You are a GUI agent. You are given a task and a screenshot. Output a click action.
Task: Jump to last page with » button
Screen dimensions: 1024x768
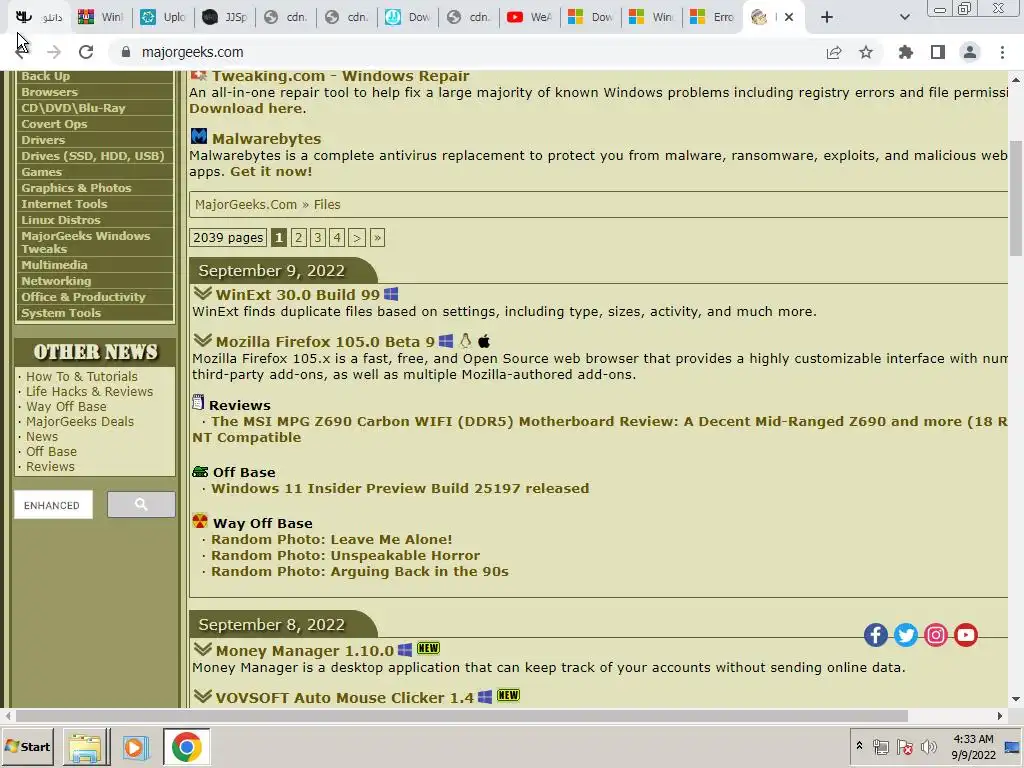[377, 238]
